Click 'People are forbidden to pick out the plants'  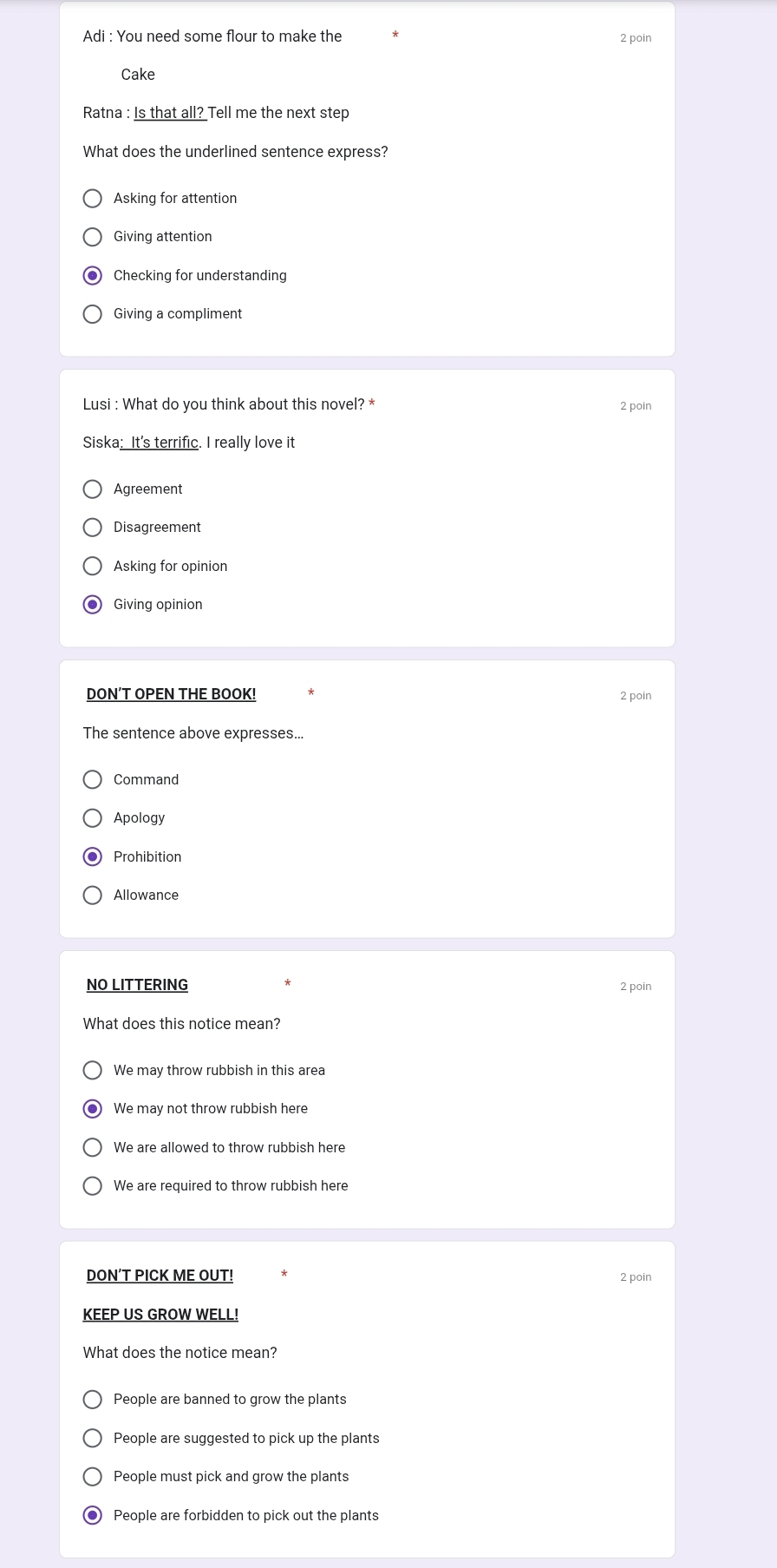[93, 1516]
